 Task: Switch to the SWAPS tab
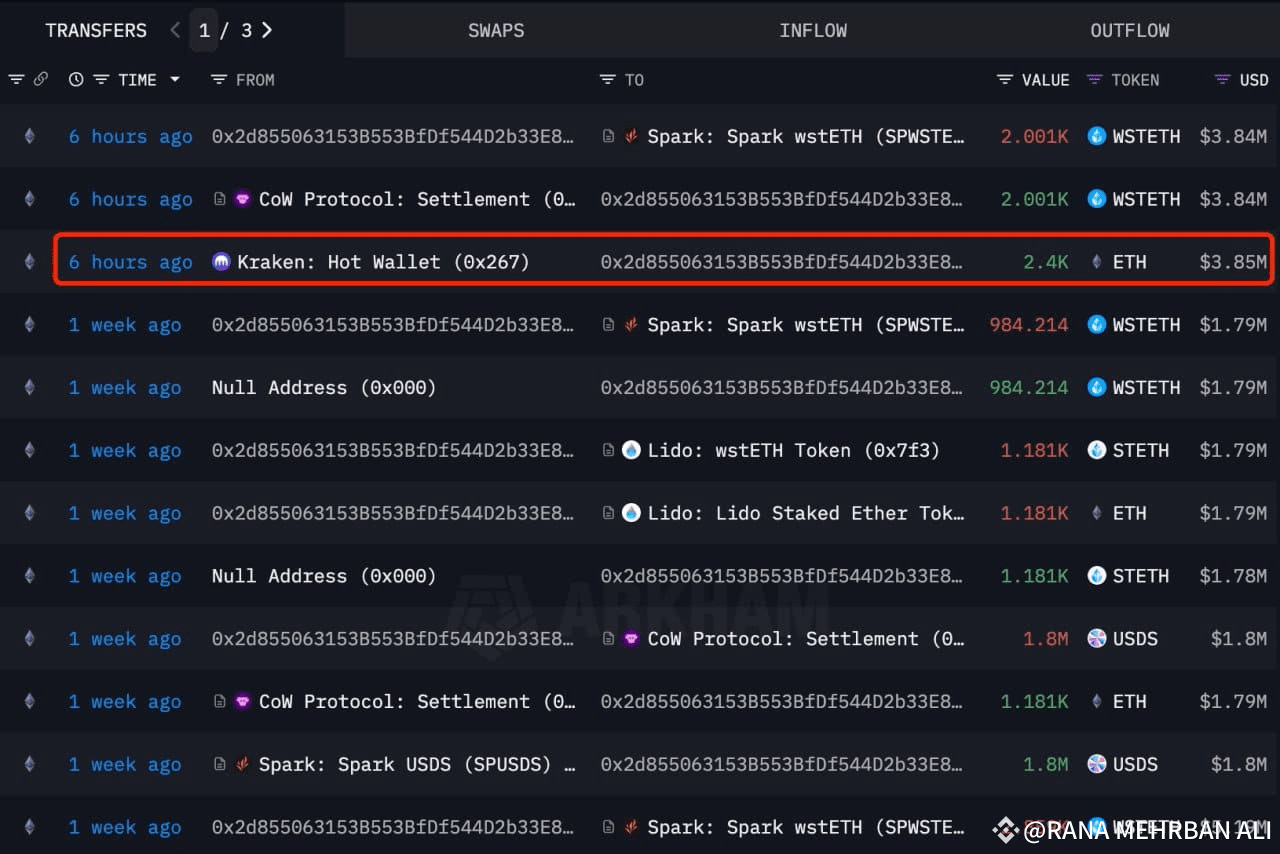(496, 30)
